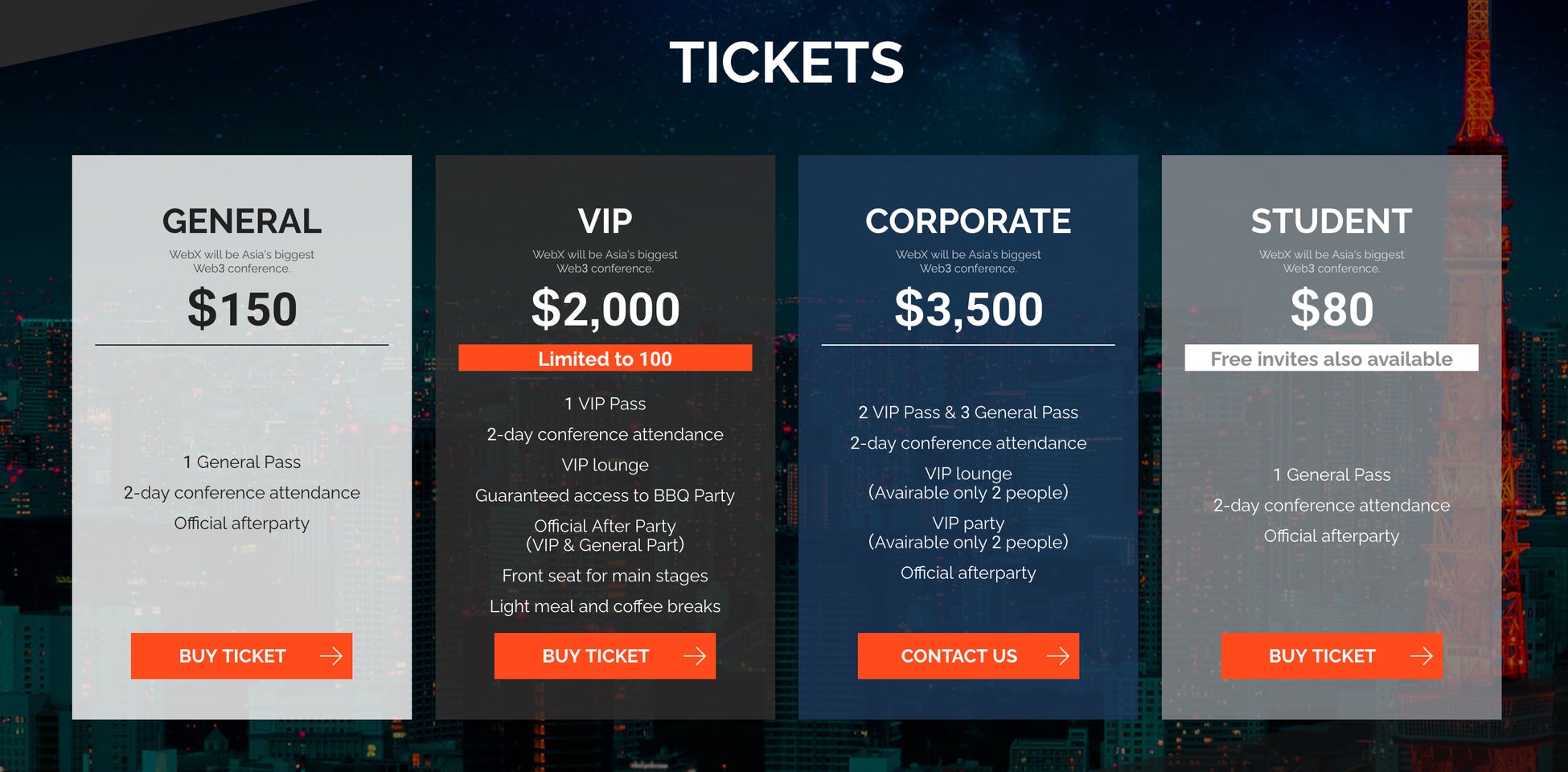Screen dimensions: 1568x772
Task: Click the "Free invites also available" banner
Action: pyautogui.click(x=1331, y=359)
